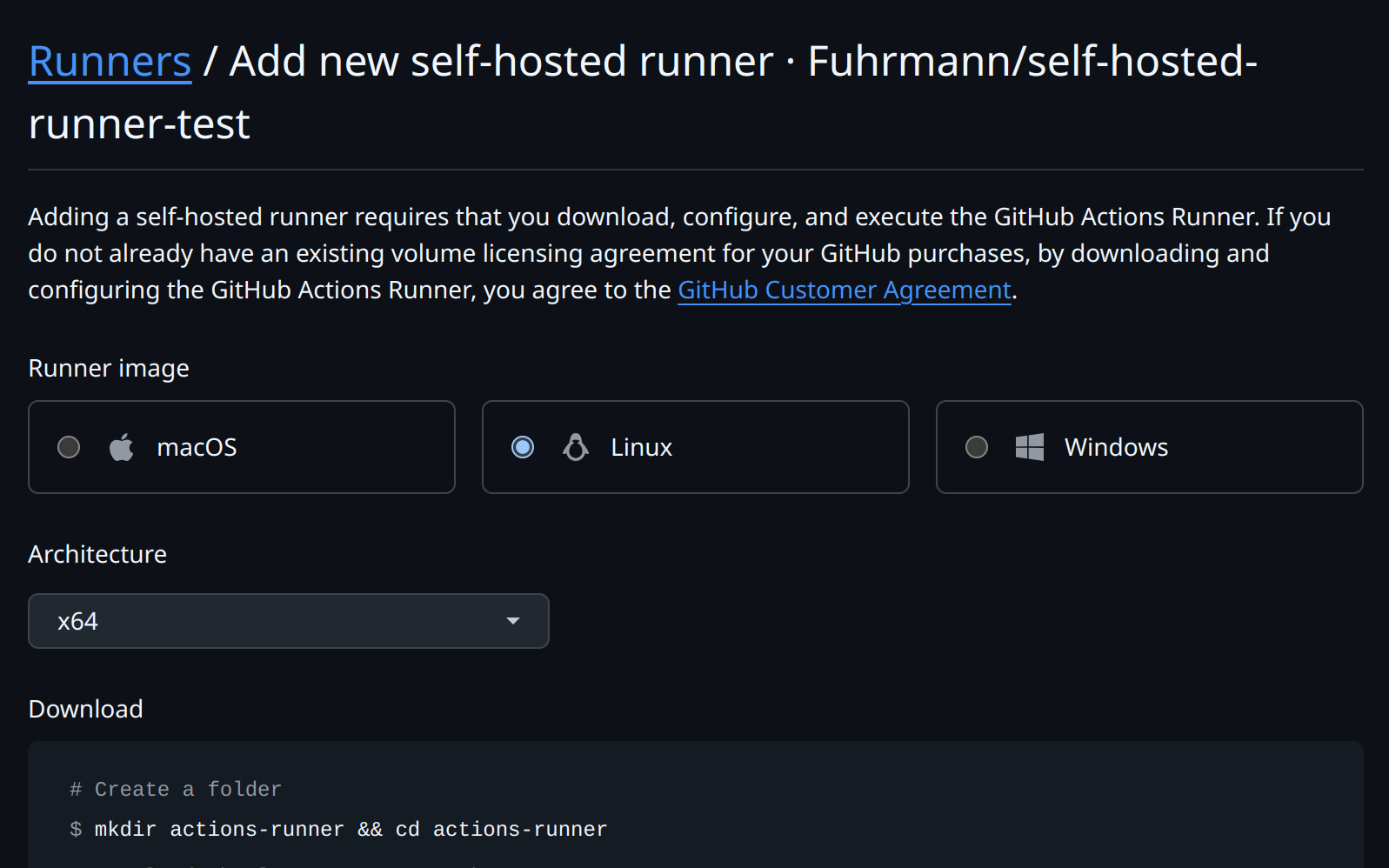Image resolution: width=1389 pixels, height=868 pixels.
Task: Click the Linux penguin icon
Action: tap(576, 447)
